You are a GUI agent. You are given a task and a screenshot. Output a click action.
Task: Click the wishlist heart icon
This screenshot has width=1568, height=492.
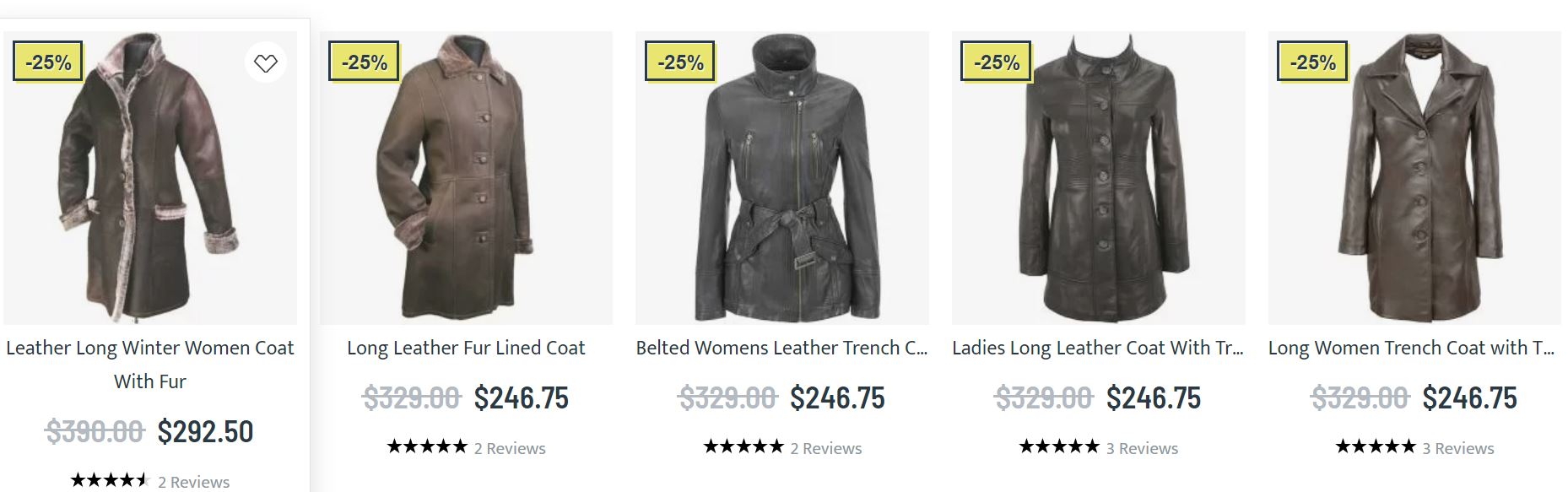[x=266, y=62]
